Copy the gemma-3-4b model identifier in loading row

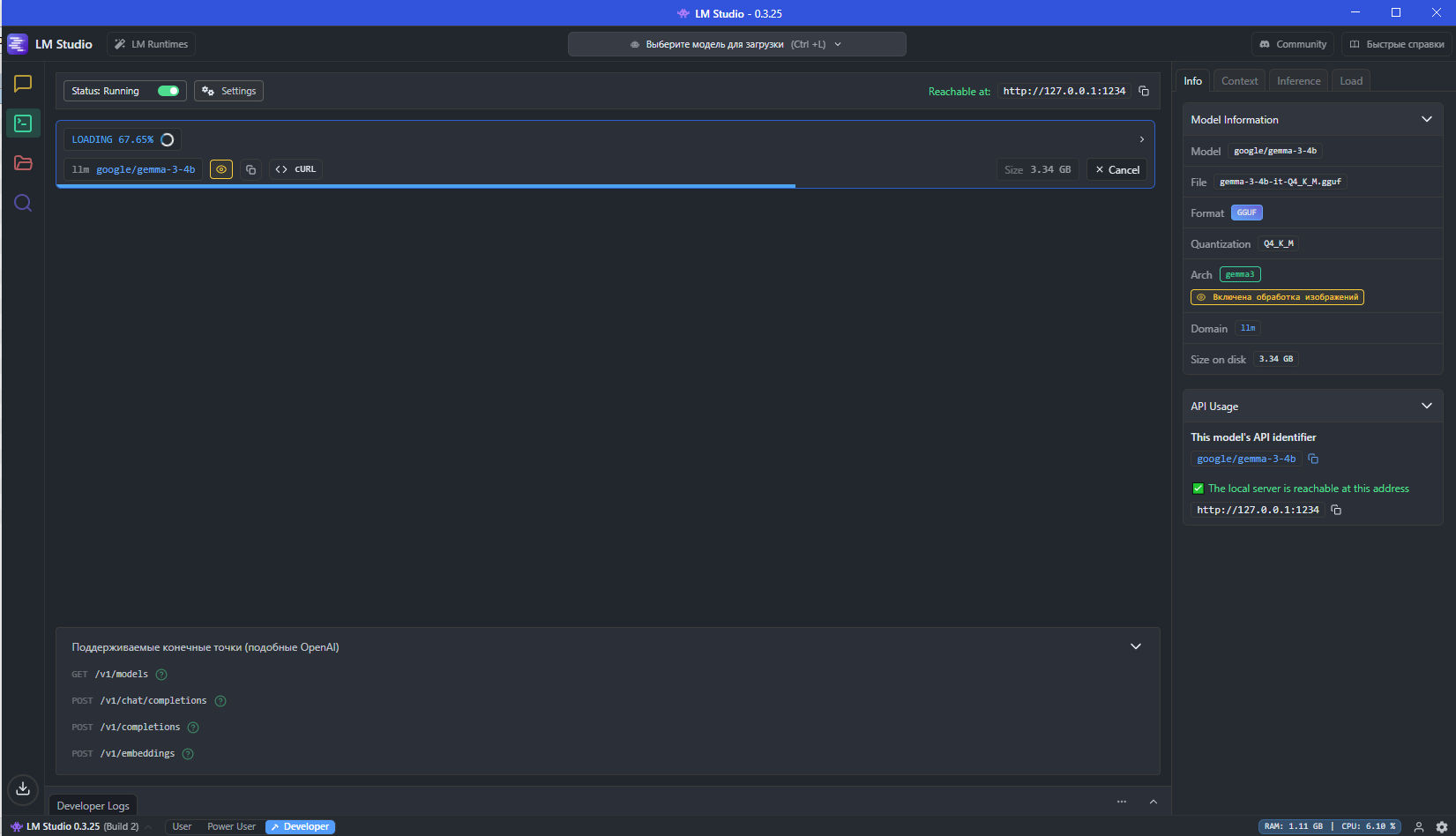250,169
